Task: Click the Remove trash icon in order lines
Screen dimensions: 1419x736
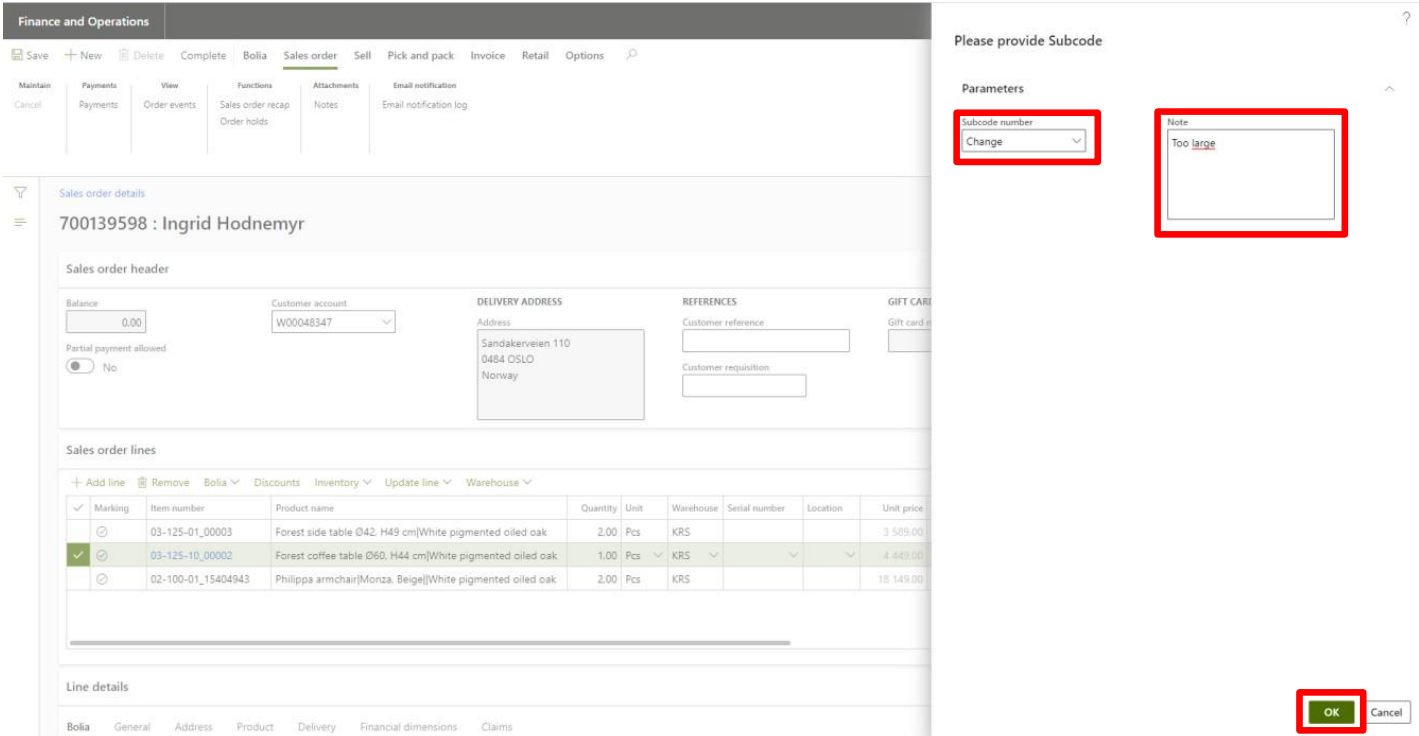Action: (x=143, y=482)
